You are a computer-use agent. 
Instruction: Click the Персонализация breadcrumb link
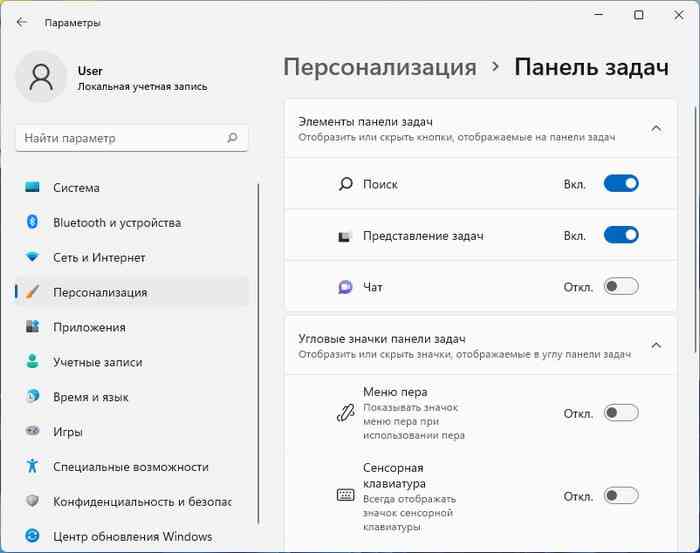click(x=380, y=67)
